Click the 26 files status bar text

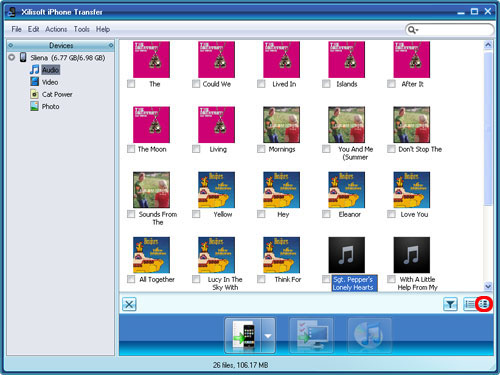point(240,365)
